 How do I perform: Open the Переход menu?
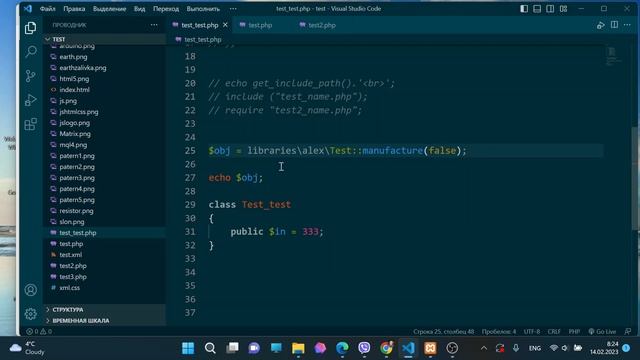click(x=166, y=9)
